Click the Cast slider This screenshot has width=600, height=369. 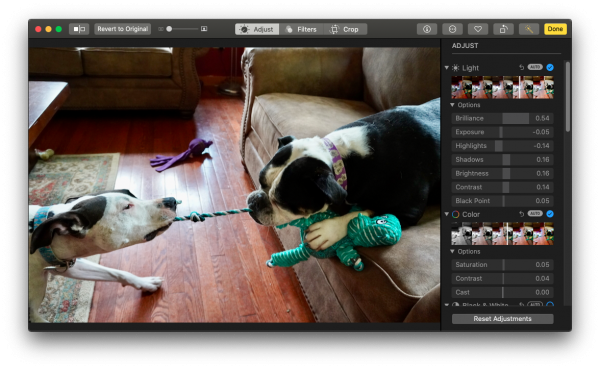(x=502, y=292)
